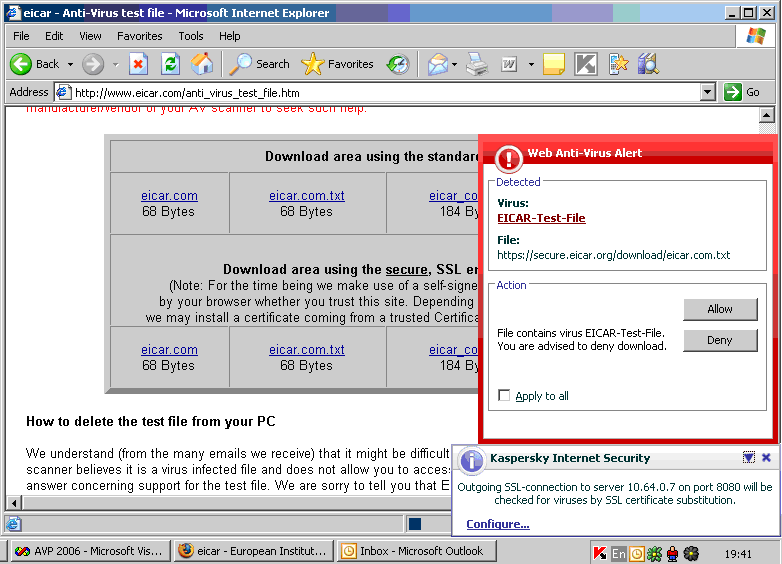Click the red figure tray icon
This screenshot has height=564, width=782.
673,554
